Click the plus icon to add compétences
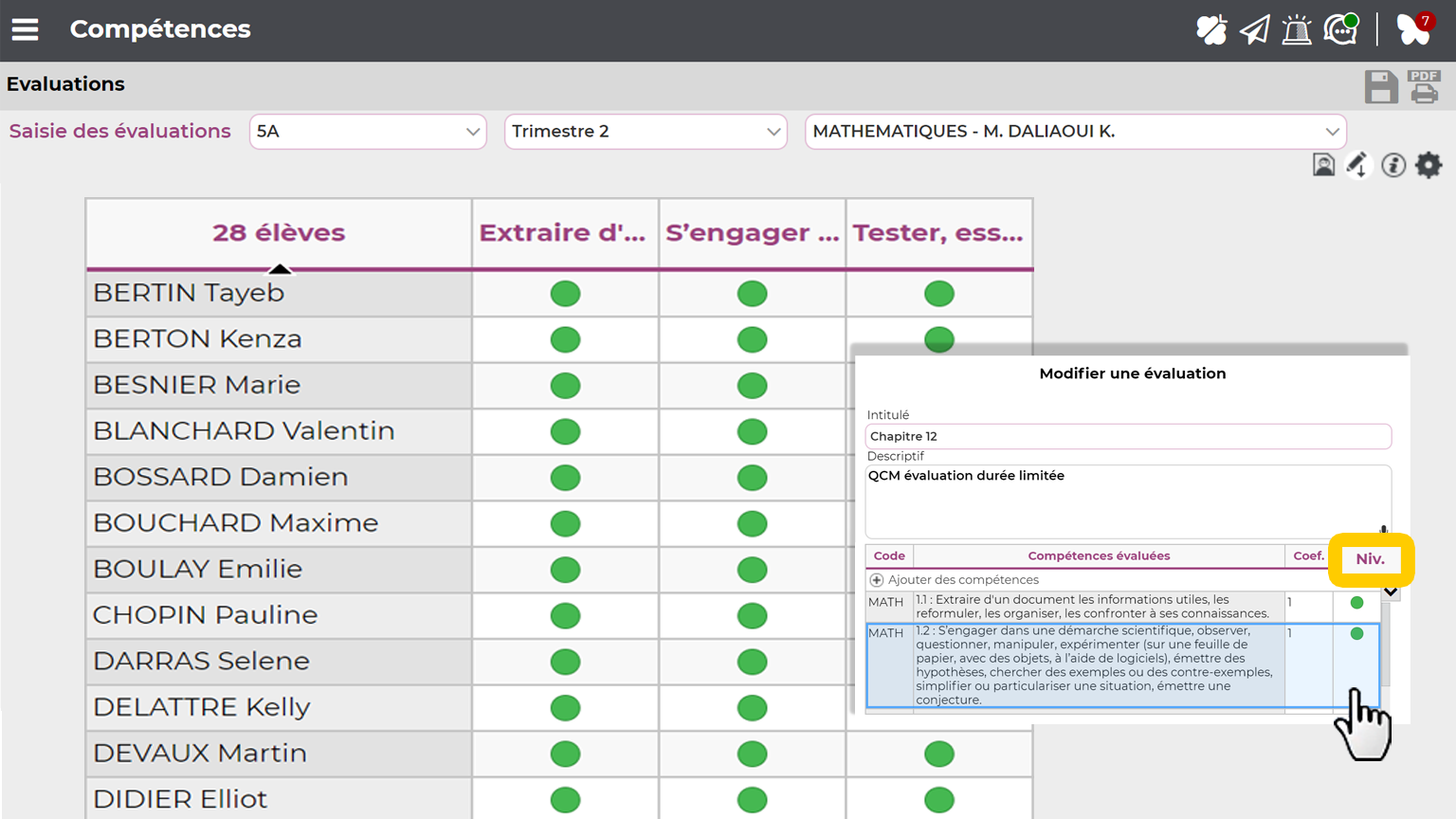Screen dimensions: 1456x819 pyautogui.click(x=877, y=580)
